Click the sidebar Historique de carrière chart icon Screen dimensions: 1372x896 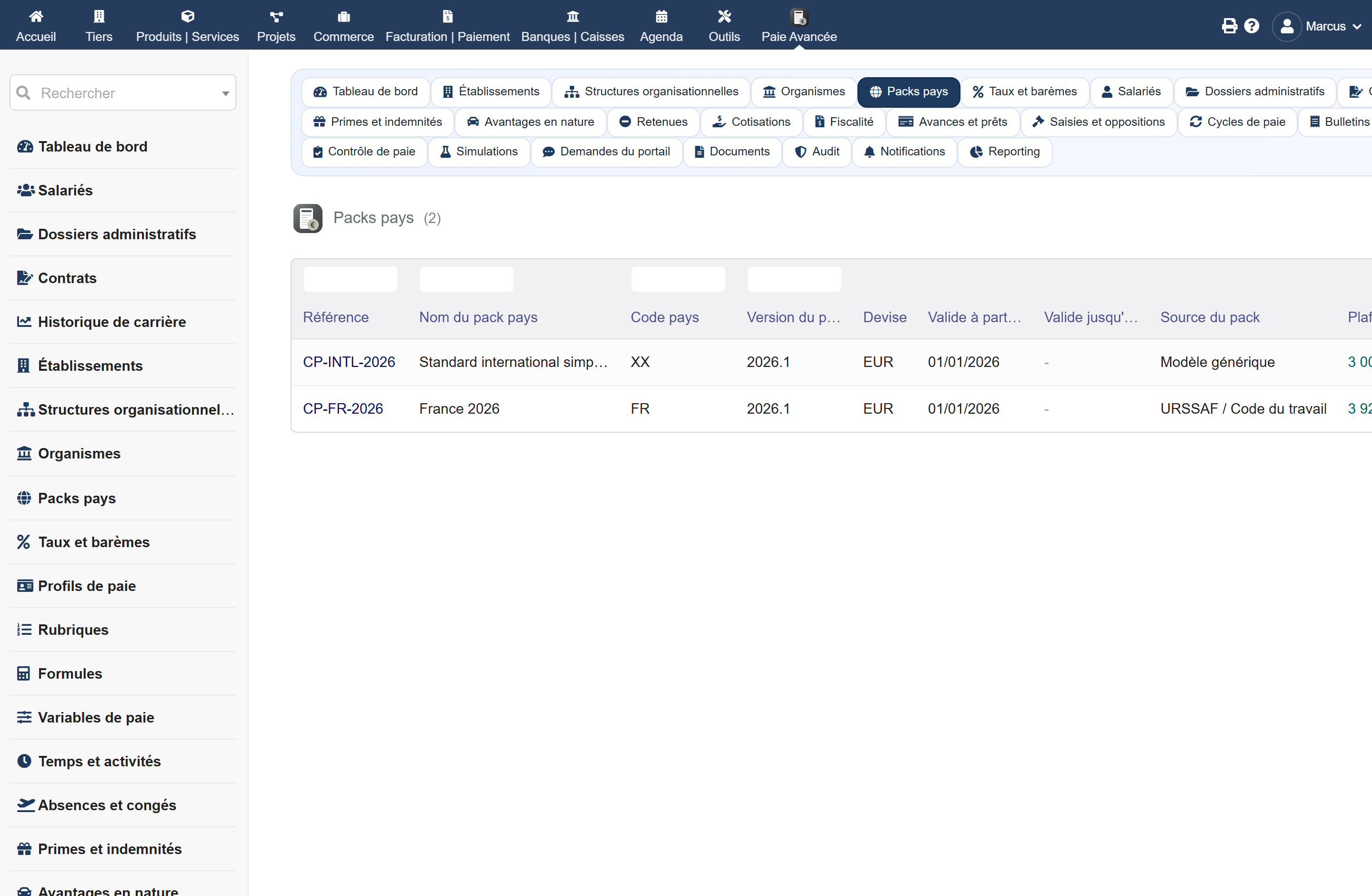point(24,322)
